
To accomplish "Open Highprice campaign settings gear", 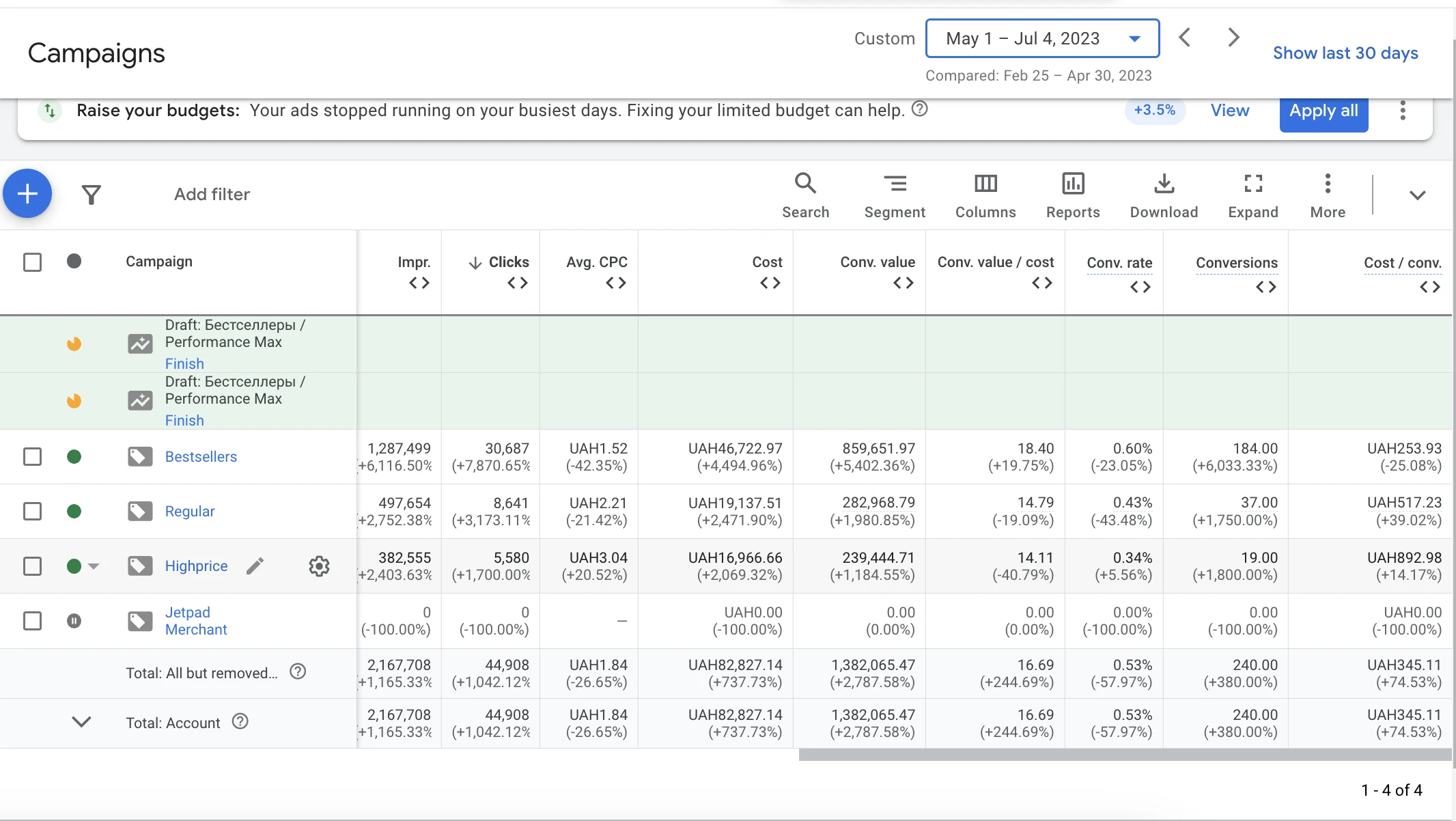I will pyautogui.click(x=319, y=566).
